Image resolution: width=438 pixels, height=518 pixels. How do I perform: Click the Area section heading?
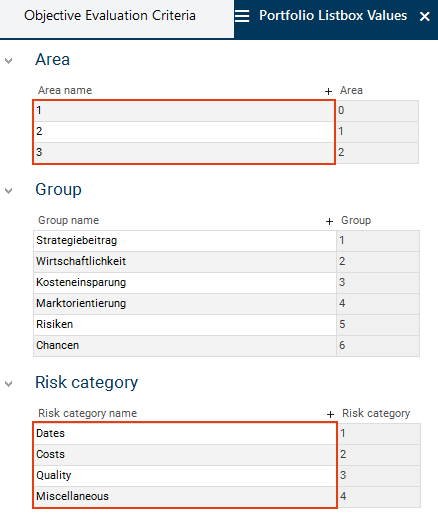click(53, 60)
